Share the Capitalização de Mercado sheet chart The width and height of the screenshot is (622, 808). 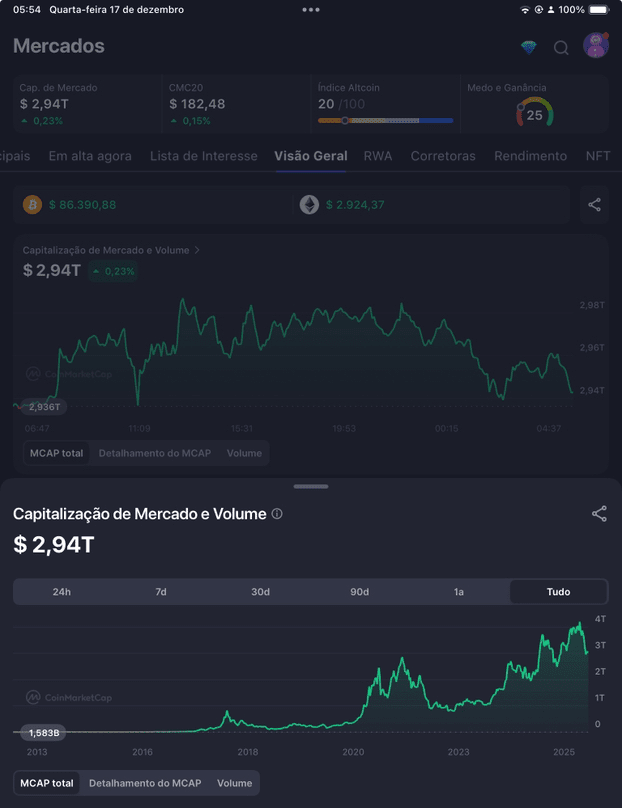599,514
